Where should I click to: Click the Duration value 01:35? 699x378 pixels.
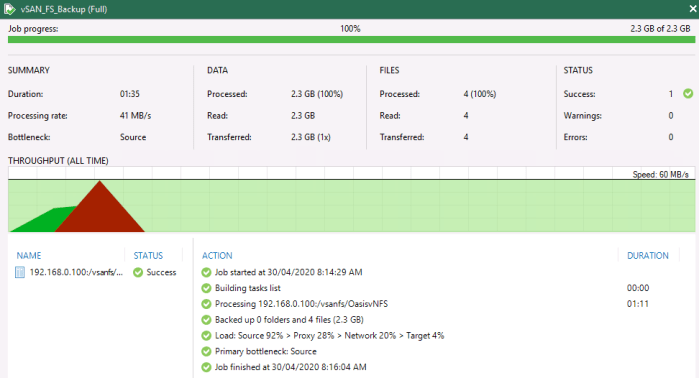tap(130, 94)
